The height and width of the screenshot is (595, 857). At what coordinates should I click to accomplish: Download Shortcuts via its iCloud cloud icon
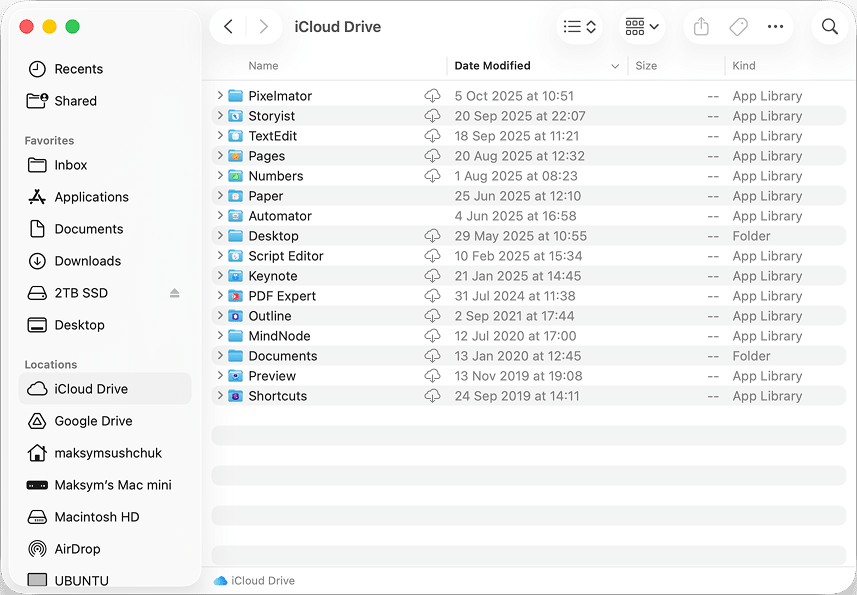(433, 396)
